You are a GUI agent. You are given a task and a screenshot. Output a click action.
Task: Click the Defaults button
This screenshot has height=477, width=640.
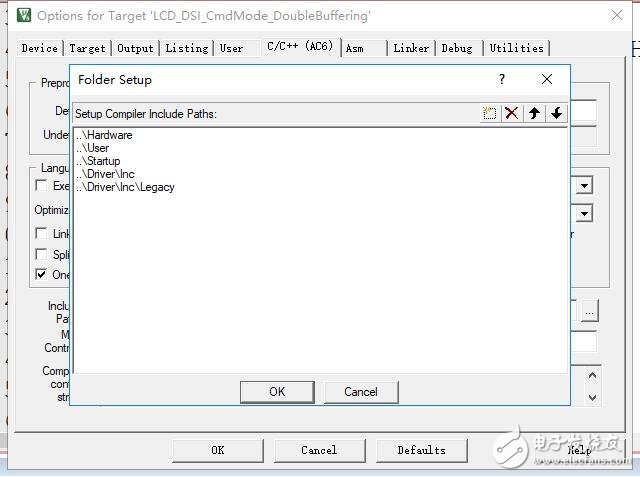(422, 450)
